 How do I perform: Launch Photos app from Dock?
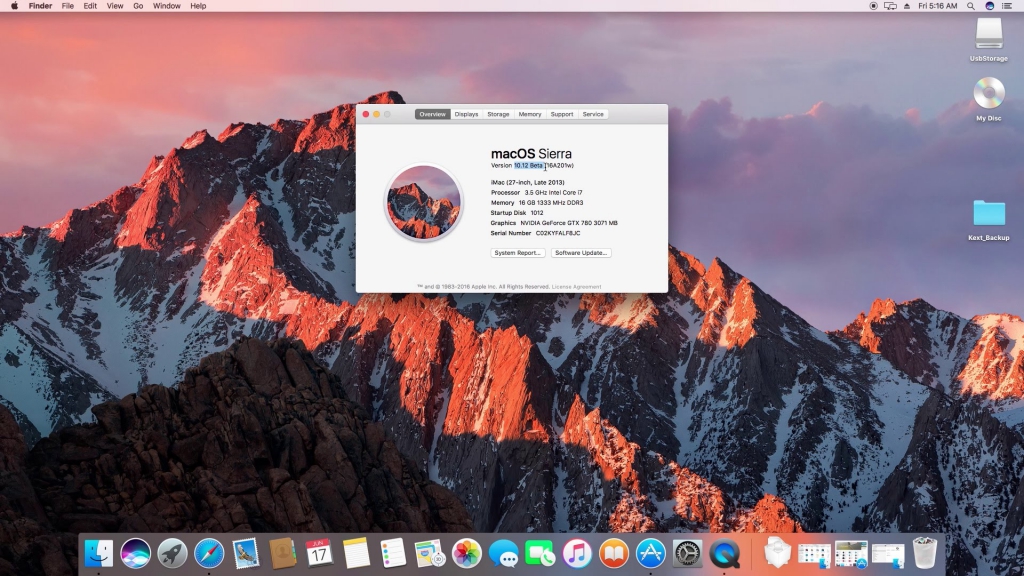coord(466,553)
